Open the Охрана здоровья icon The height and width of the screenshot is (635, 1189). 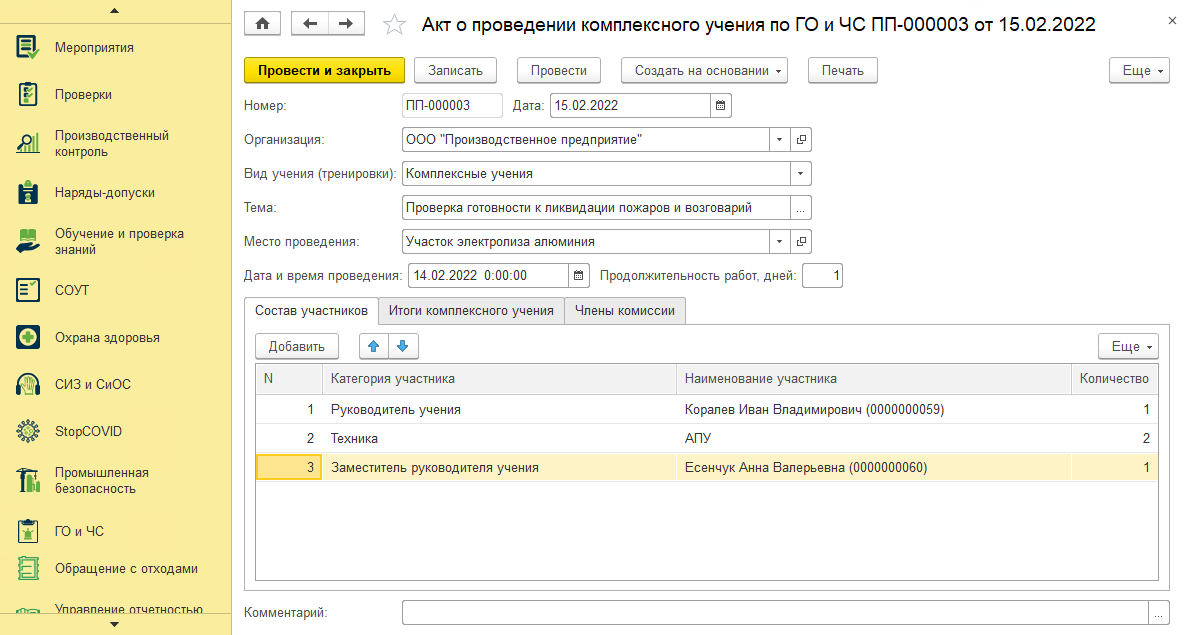pos(27,338)
